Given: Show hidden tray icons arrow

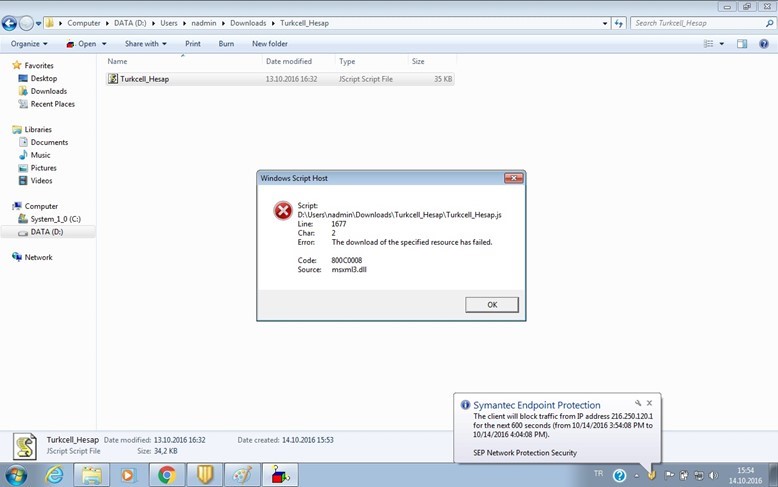Looking at the screenshot, I should click(x=637, y=476).
